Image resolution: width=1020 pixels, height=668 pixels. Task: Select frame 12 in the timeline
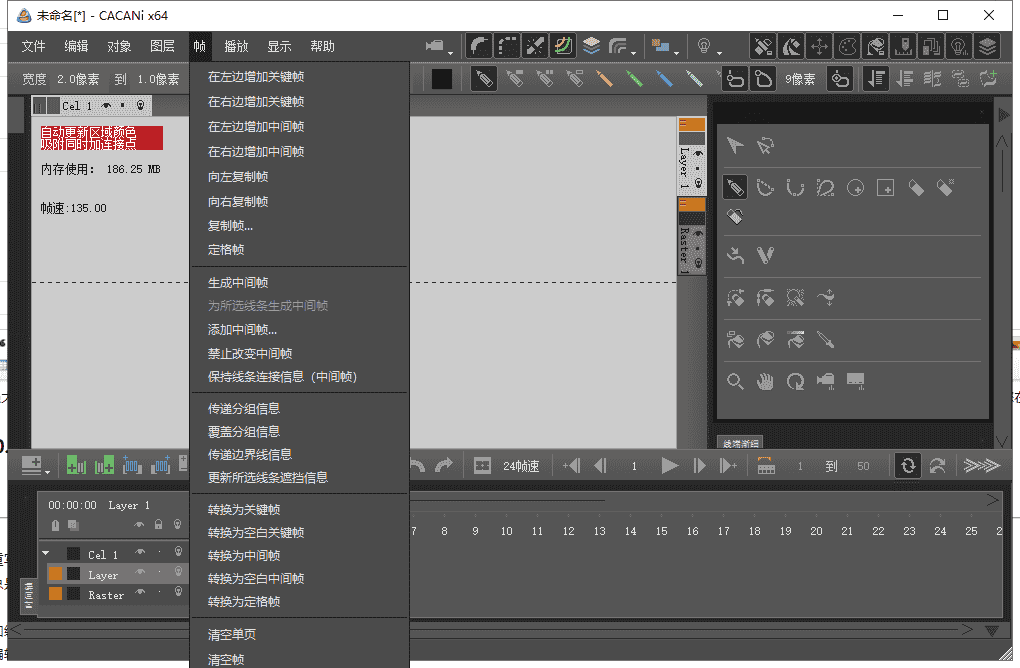click(568, 531)
